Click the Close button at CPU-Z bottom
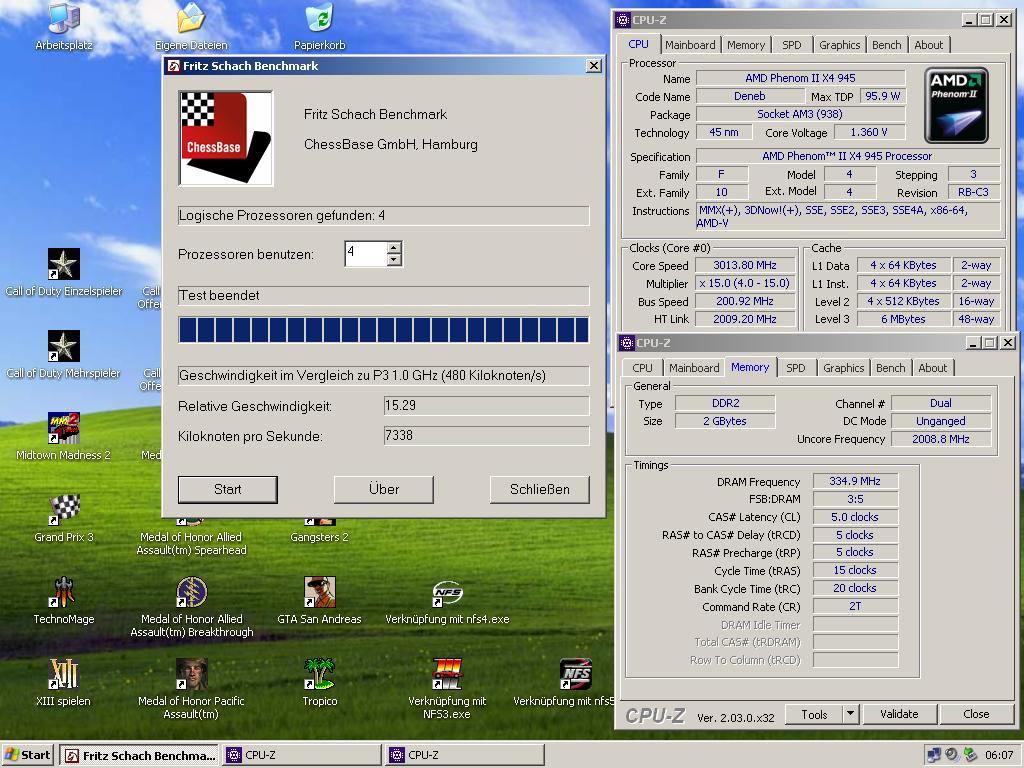This screenshot has height=768, width=1024. 976,714
